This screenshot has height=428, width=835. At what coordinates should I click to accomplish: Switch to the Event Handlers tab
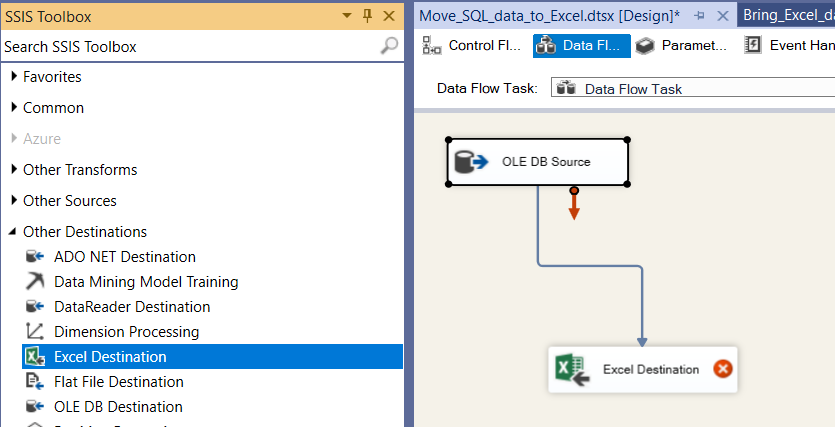point(790,45)
